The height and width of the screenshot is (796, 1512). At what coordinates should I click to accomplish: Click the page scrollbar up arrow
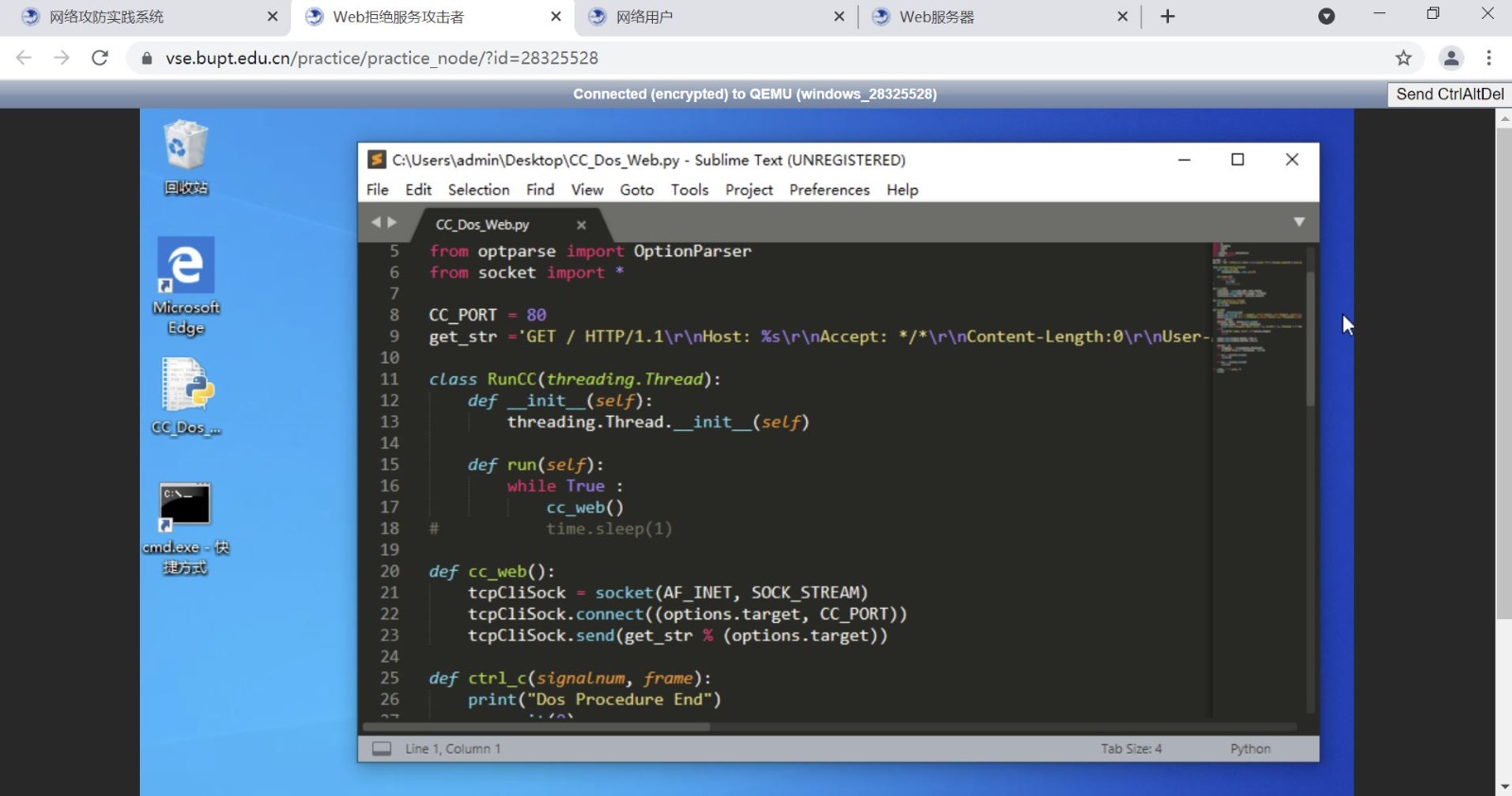tap(1504, 118)
